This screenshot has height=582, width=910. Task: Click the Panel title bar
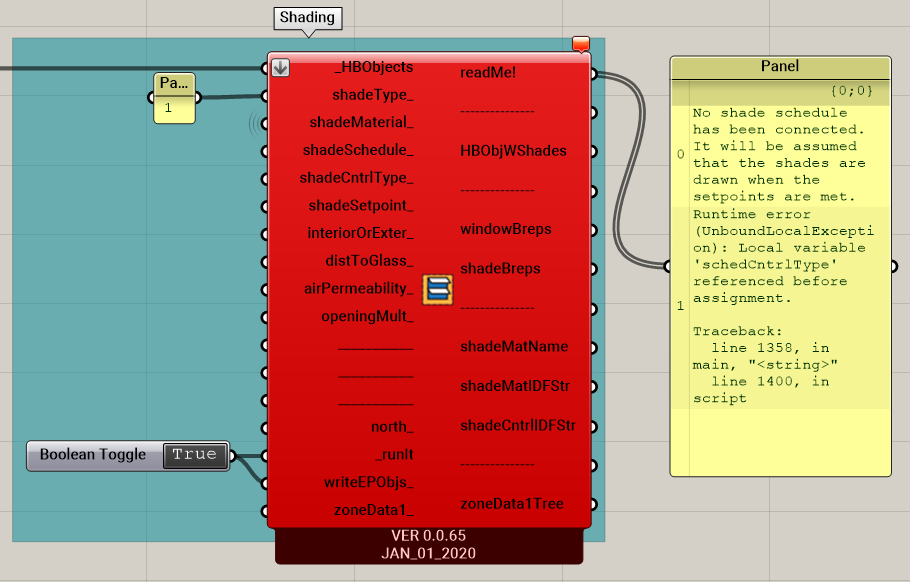[x=780, y=67]
